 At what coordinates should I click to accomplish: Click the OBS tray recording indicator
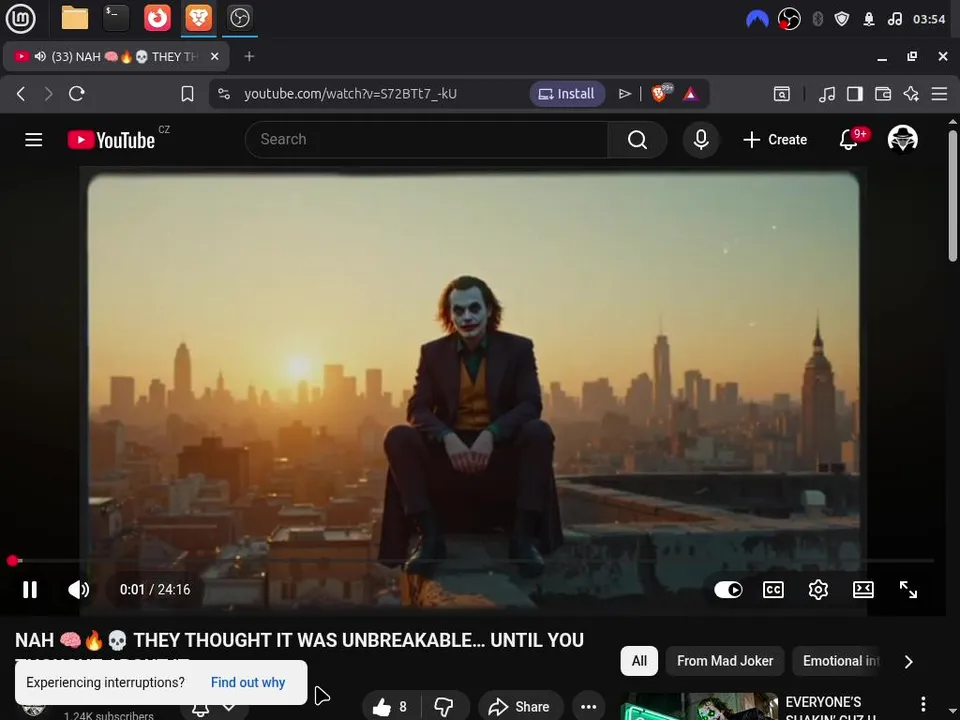pyautogui.click(x=789, y=19)
